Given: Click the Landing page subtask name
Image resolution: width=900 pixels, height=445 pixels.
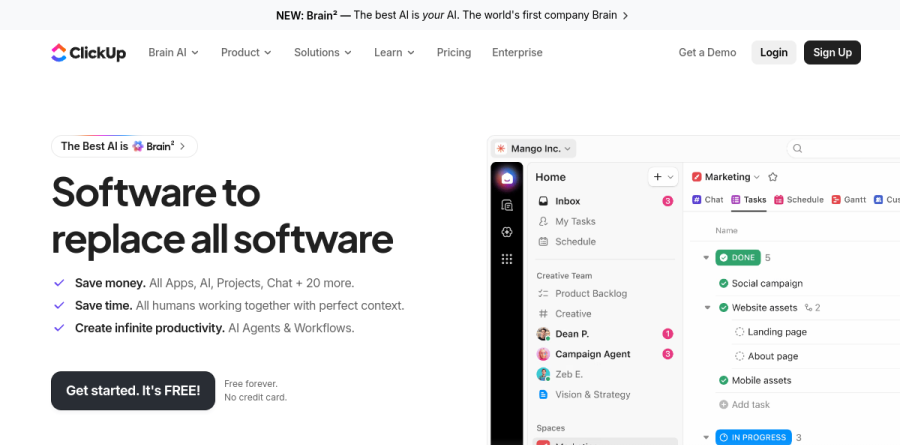Looking at the screenshot, I should tap(777, 332).
